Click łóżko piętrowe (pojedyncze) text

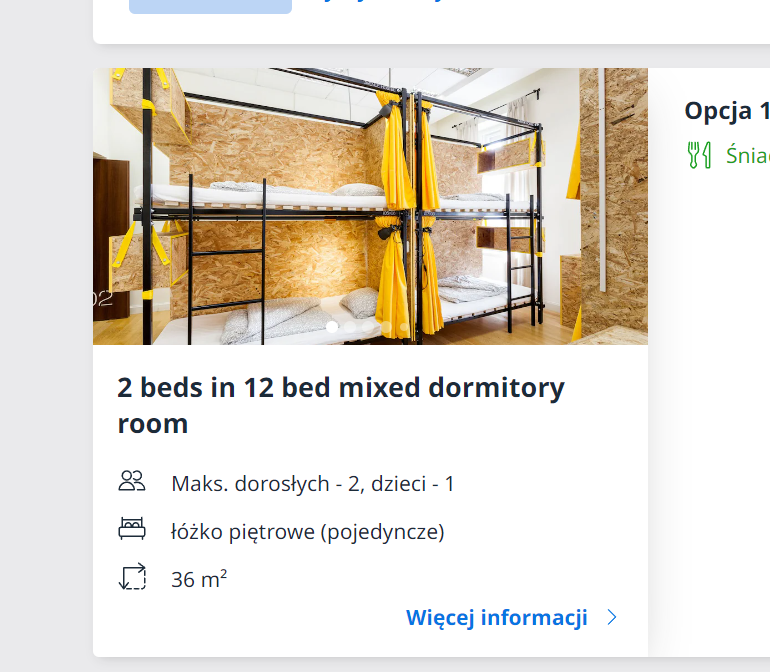pyautogui.click(x=308, y=532)
